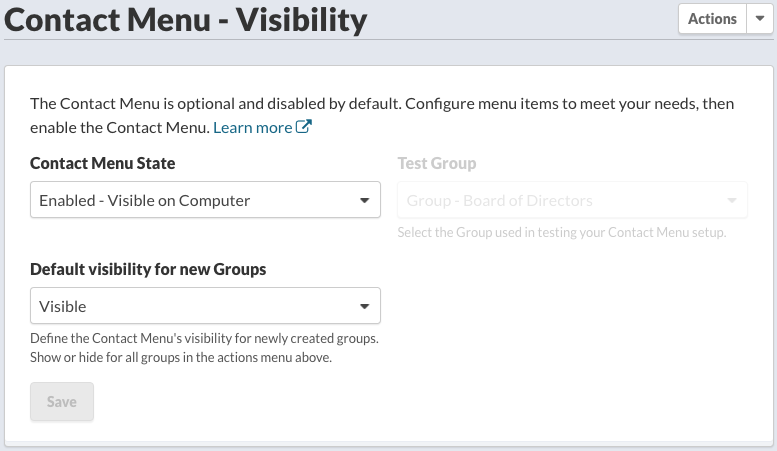Viewport: 777px width, 451px height.
Task: Click the Test Group label
Action: (437, 163)
